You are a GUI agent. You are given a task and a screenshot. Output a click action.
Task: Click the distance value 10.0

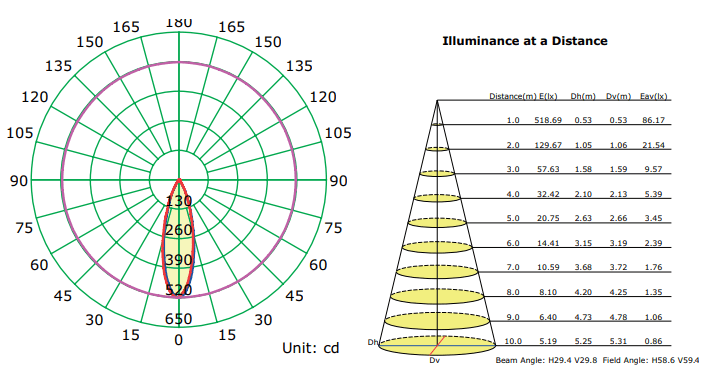513,341
